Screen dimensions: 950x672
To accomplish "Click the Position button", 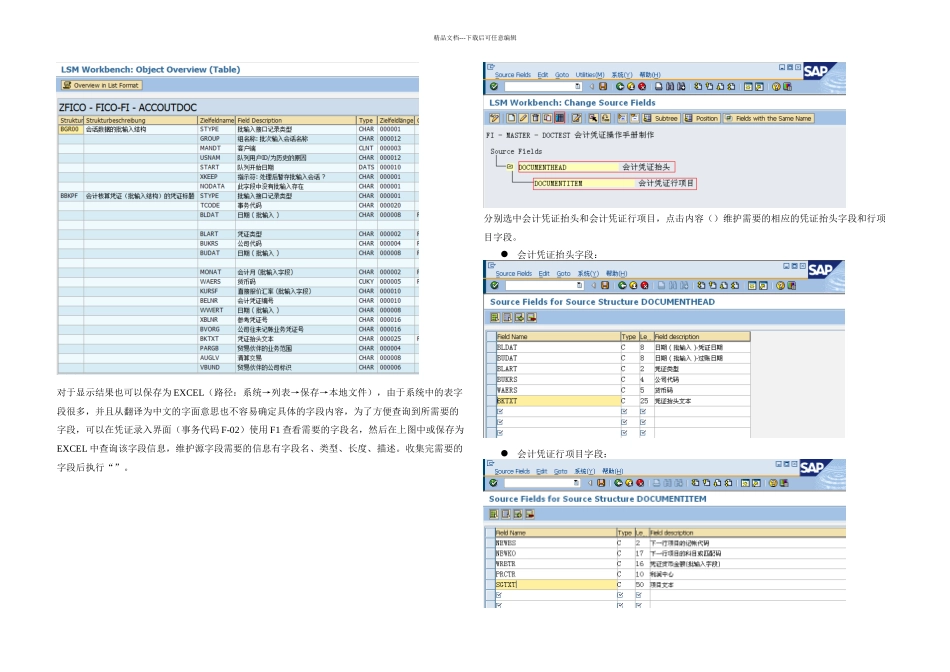I will pyautogui.click(x=702, y=118).
